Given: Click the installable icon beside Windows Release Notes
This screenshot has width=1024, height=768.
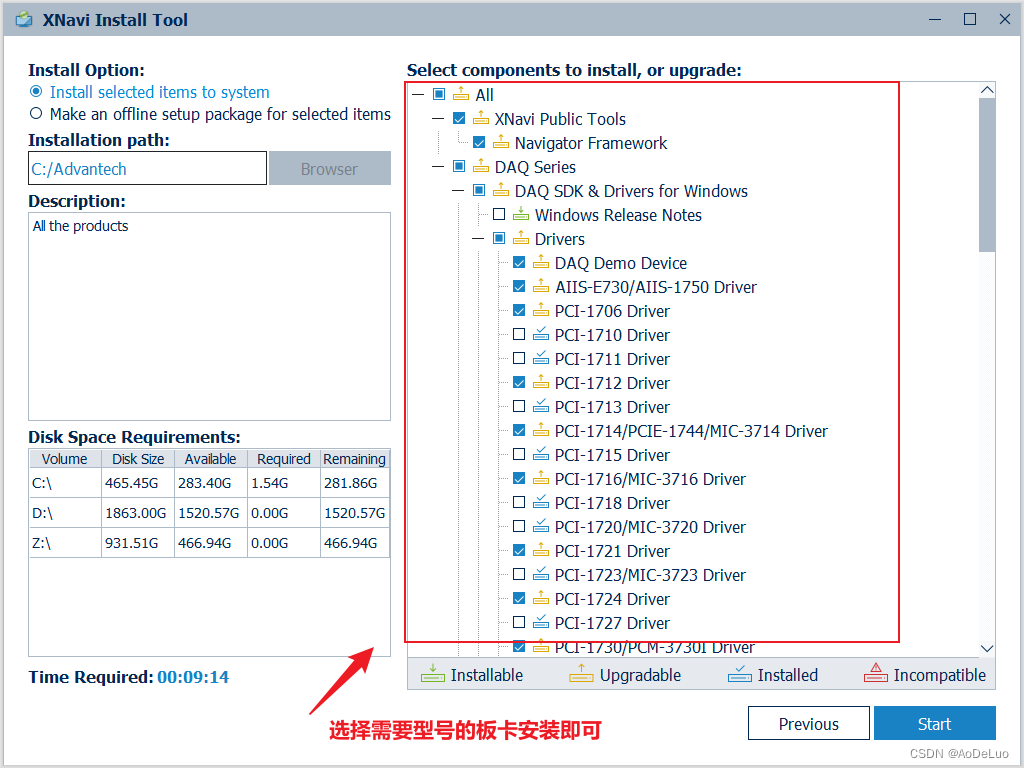Looking at the screenshot, I should [520, 214].
